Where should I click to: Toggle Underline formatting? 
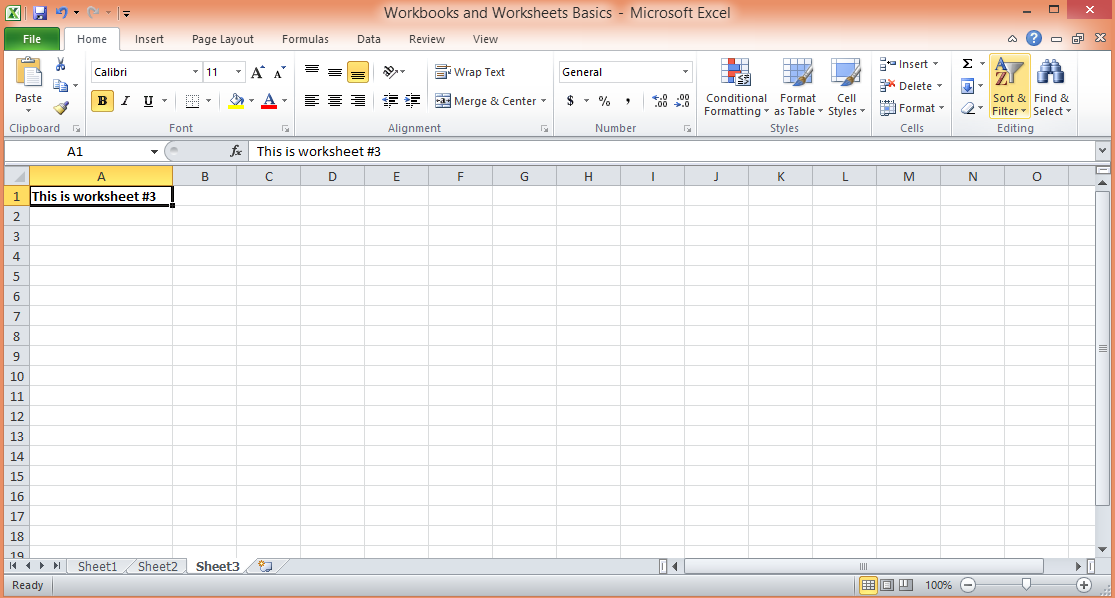click(148, 101)
